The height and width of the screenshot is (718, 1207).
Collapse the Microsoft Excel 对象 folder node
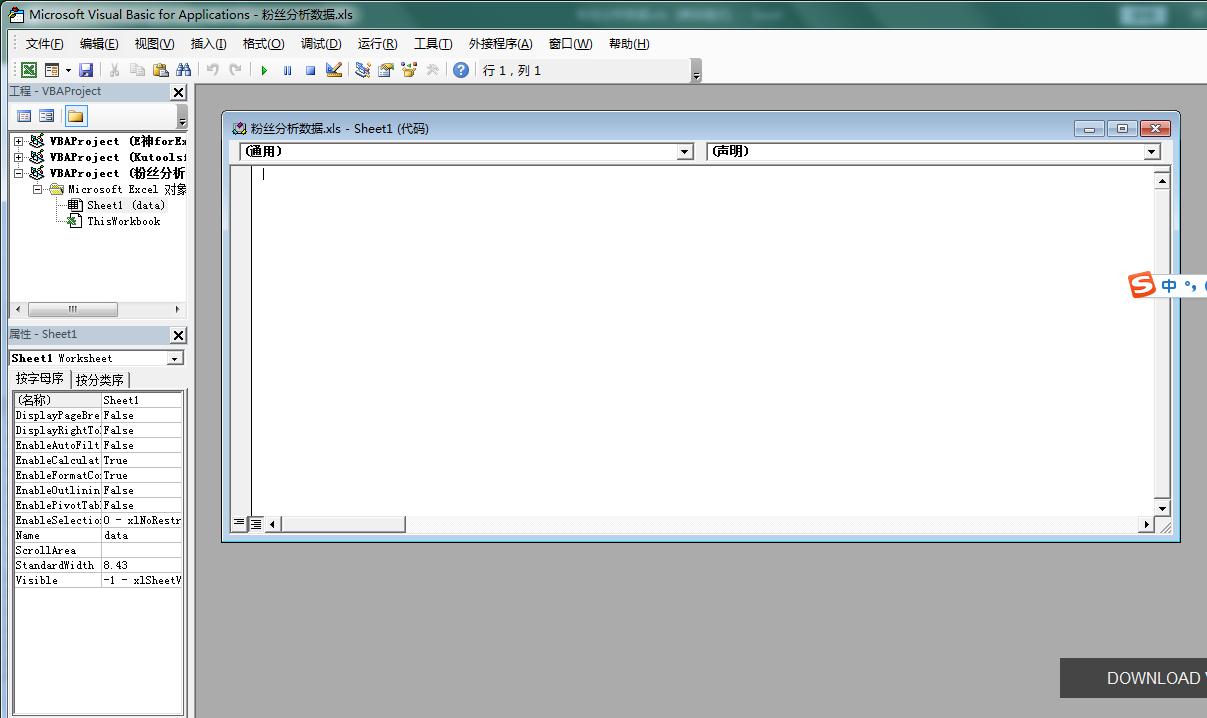(37, 189)
